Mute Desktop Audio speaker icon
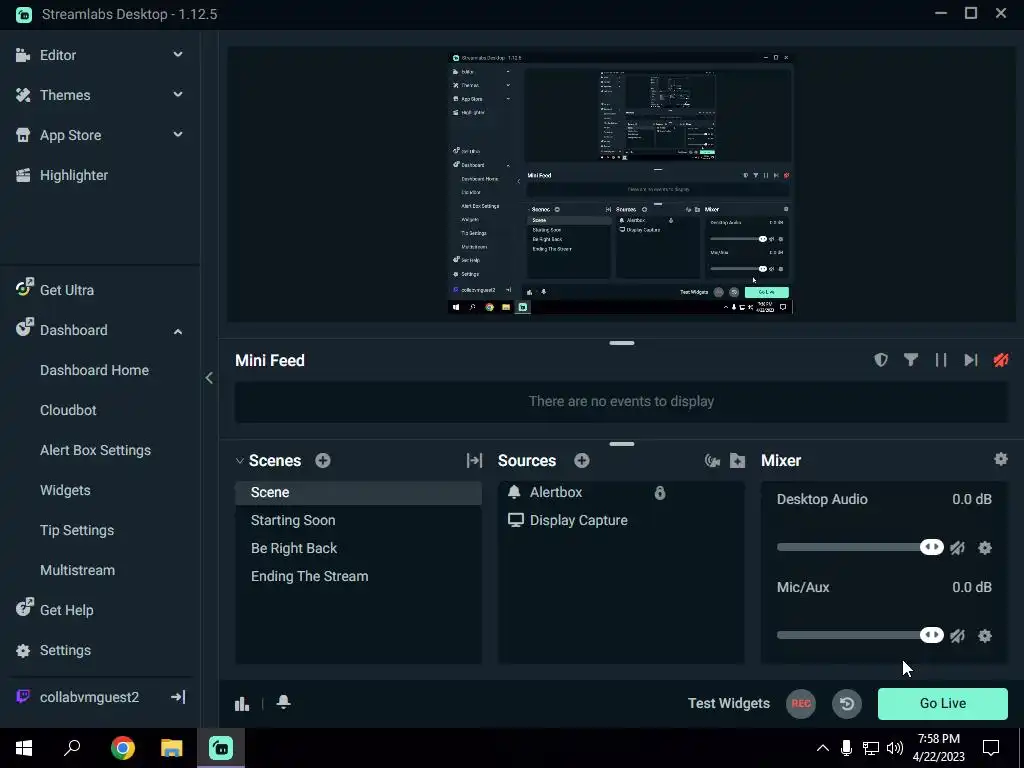Viewport: 1024px width, 768px height. [957, 548]
